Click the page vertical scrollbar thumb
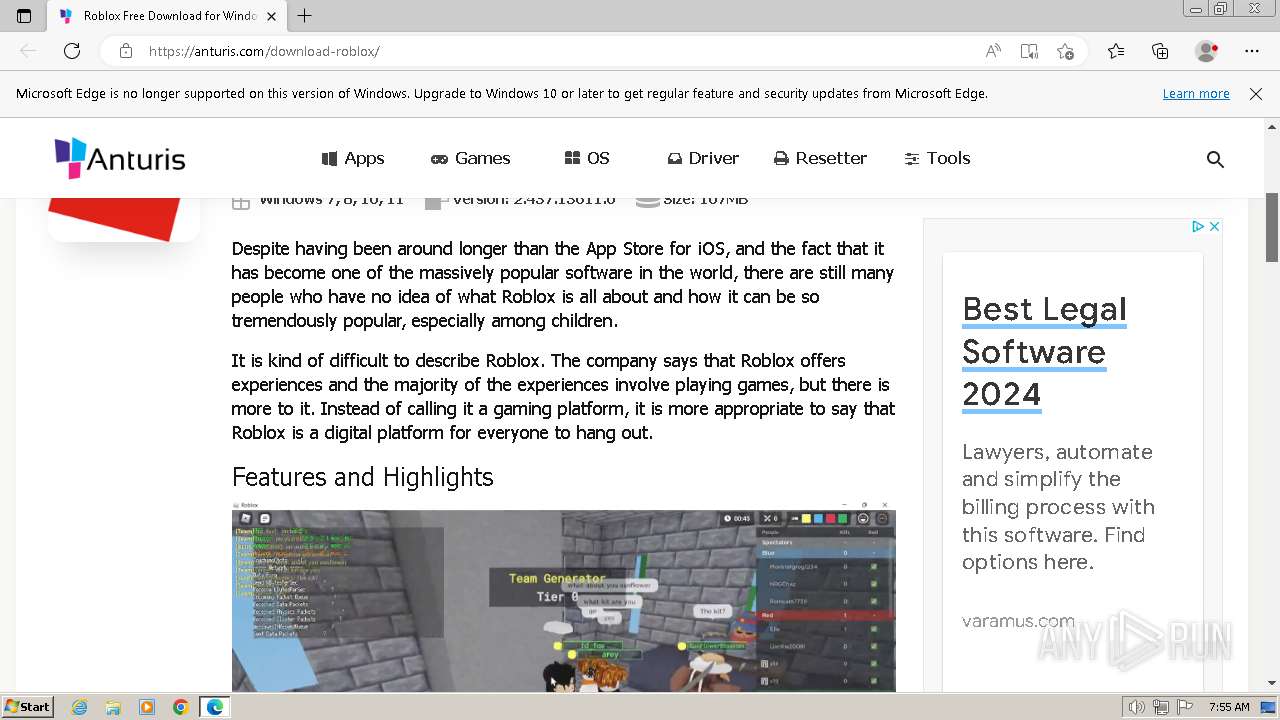Viewport: 1280px width, 720px height. (x=1272, y=227)
